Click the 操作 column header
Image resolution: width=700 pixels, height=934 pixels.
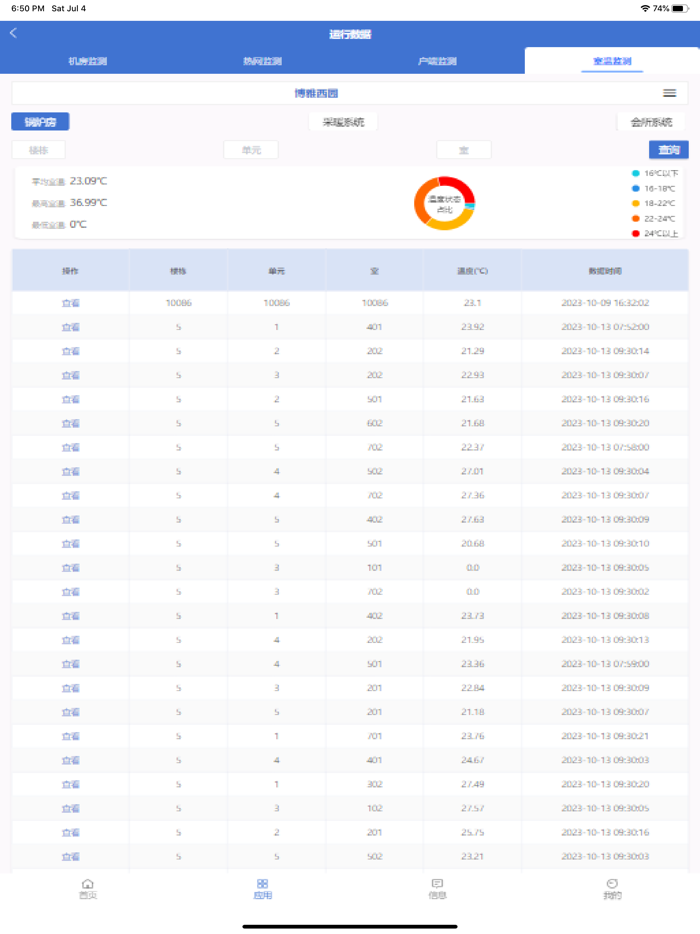70,271
